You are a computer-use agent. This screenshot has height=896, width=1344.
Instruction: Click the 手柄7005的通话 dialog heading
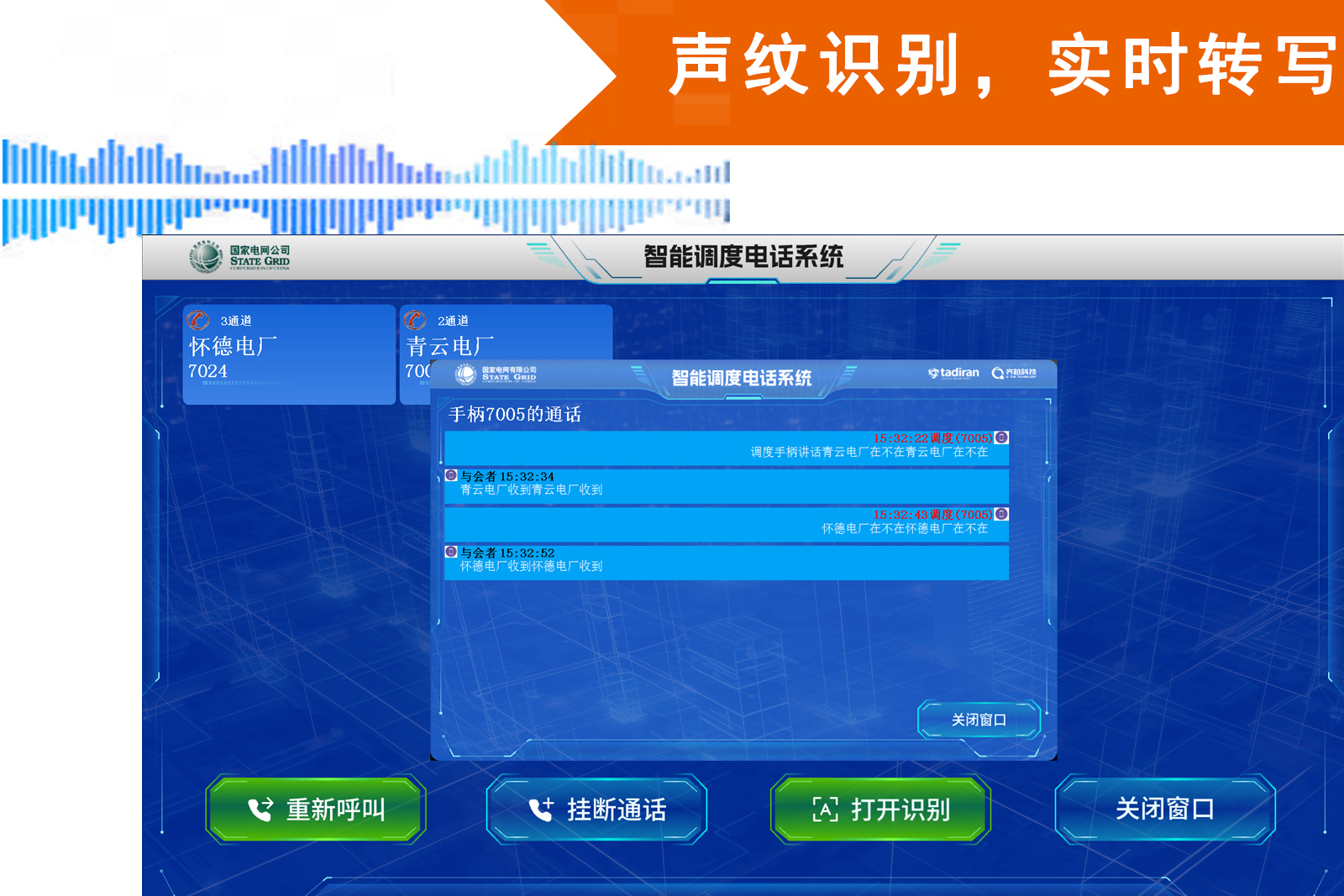pos(515,414)
